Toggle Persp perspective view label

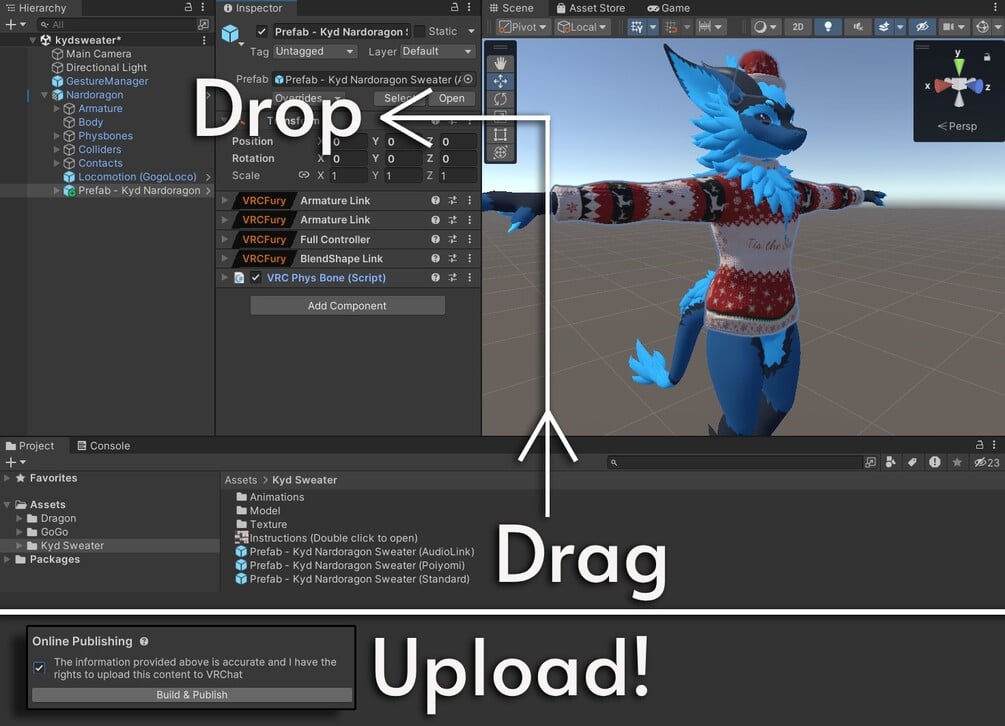[x=958, y=126]
